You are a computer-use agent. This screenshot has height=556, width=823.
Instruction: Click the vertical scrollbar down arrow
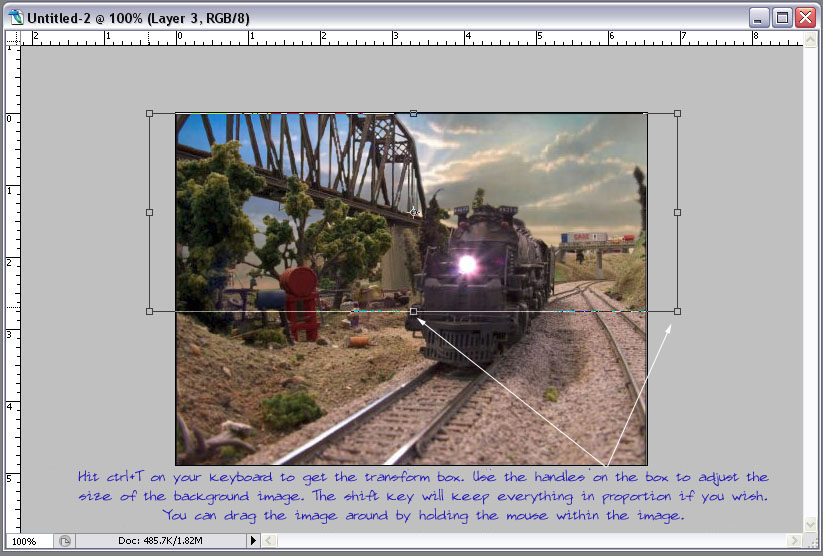pos(810,524)
